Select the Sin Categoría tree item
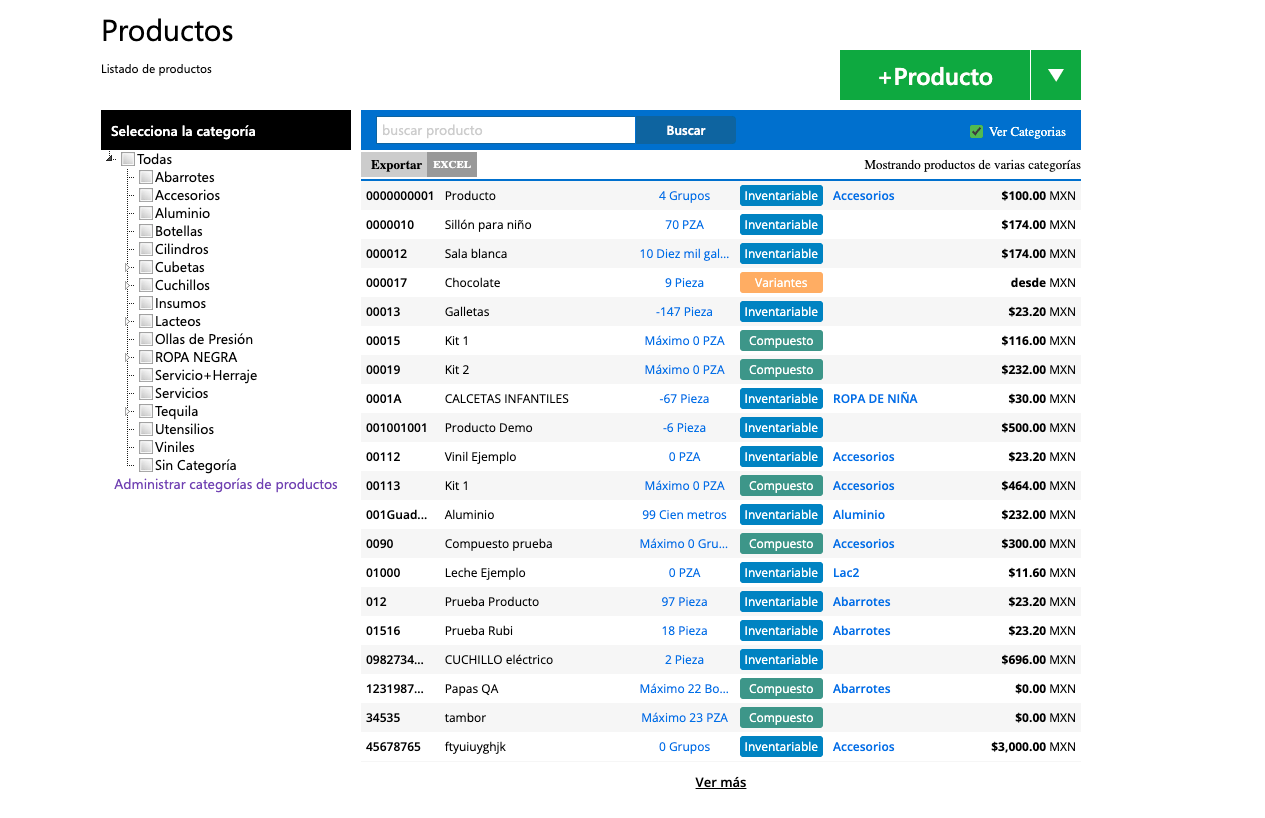 (196, 465)
